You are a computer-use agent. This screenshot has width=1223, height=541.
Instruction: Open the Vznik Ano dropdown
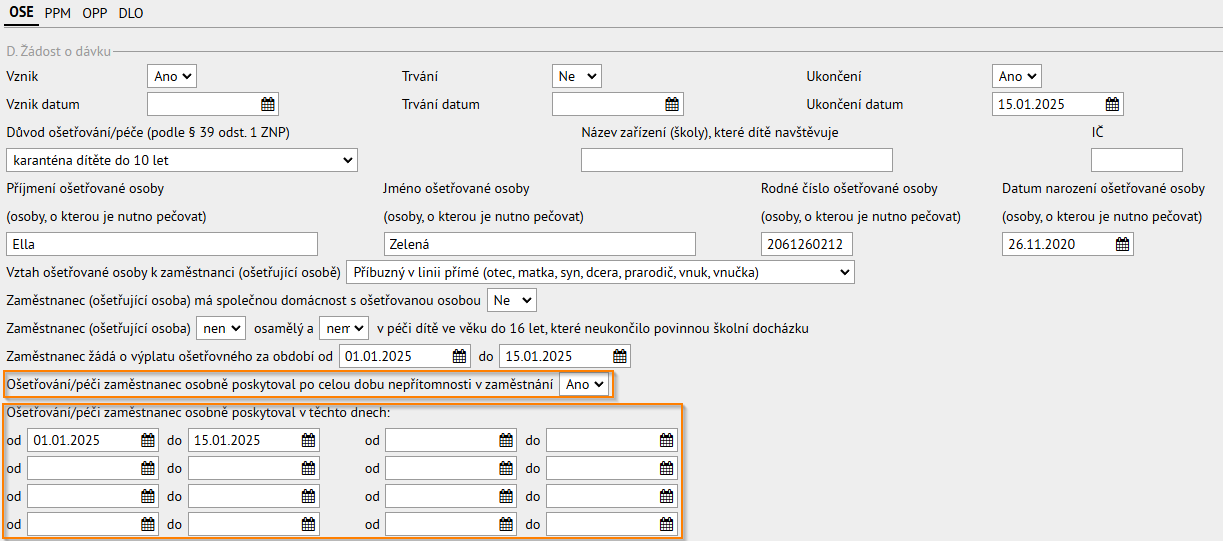click(x=172, y=76)
